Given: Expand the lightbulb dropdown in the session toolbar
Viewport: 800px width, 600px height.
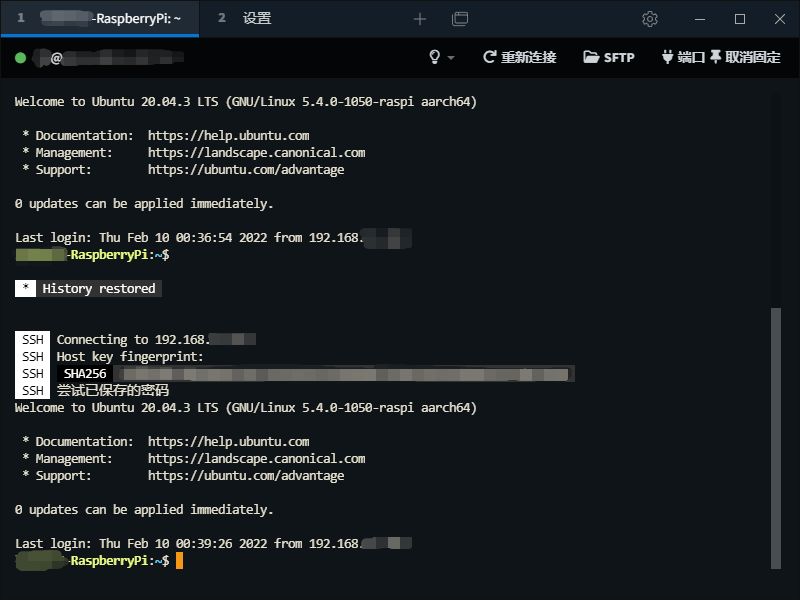Looking at the screenshot, I should (441, 57).
